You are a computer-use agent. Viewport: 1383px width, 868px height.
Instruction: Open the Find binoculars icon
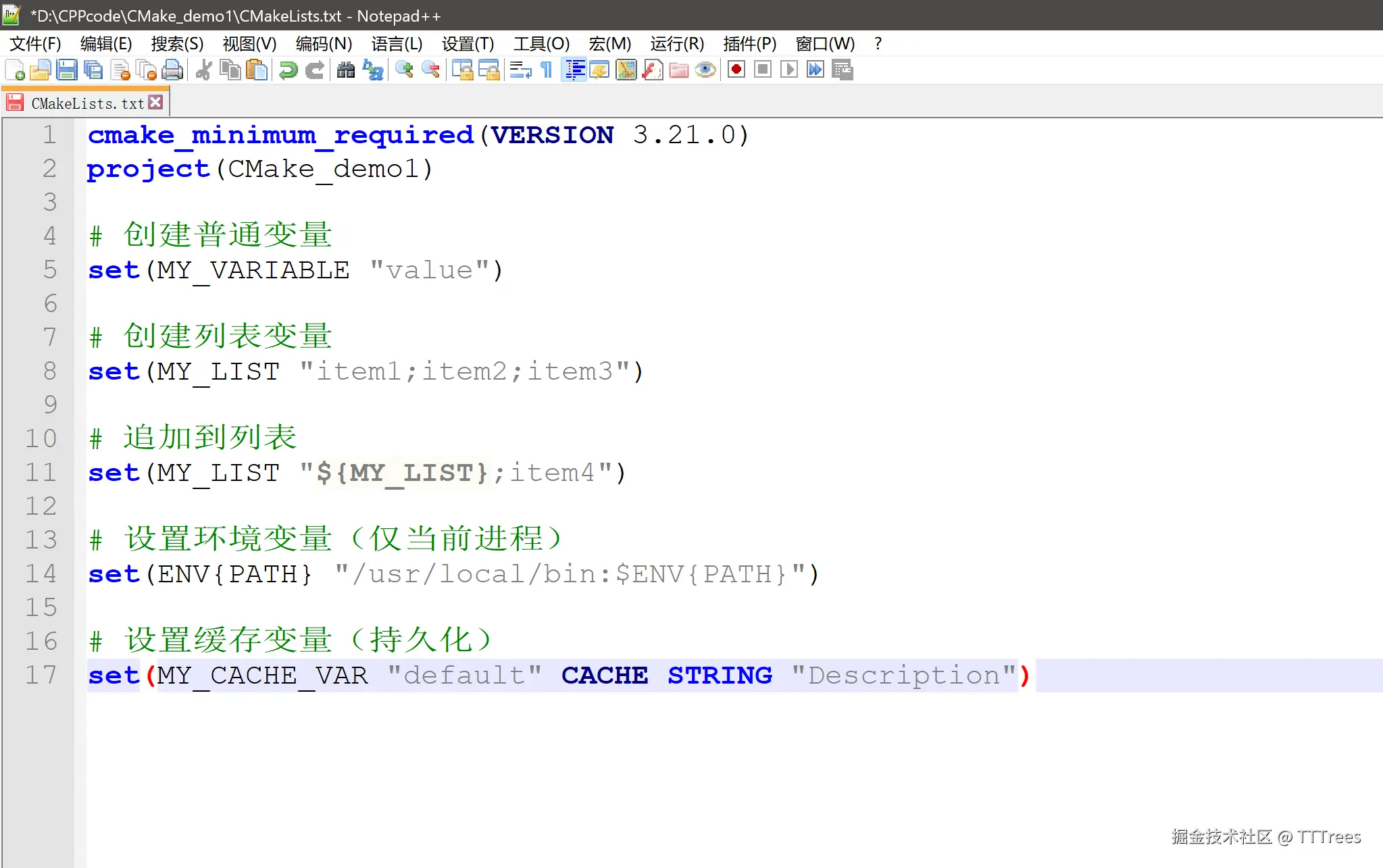[346, 70]
